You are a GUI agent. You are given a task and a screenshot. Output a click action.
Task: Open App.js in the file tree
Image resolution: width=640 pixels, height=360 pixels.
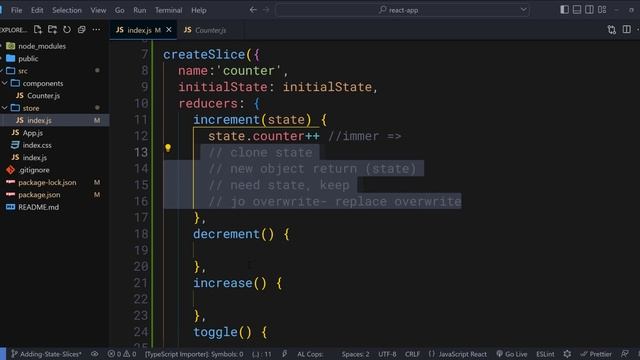pyautogui.click(x=32, y=133)
